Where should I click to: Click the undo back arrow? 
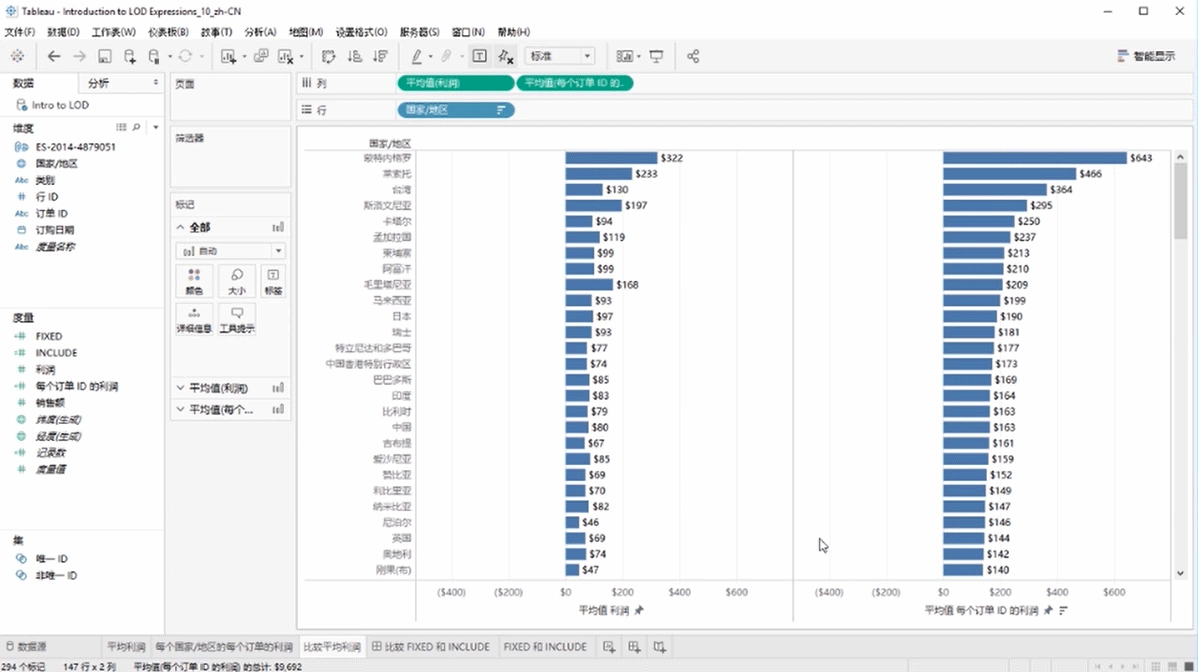(x=53, y=57)
